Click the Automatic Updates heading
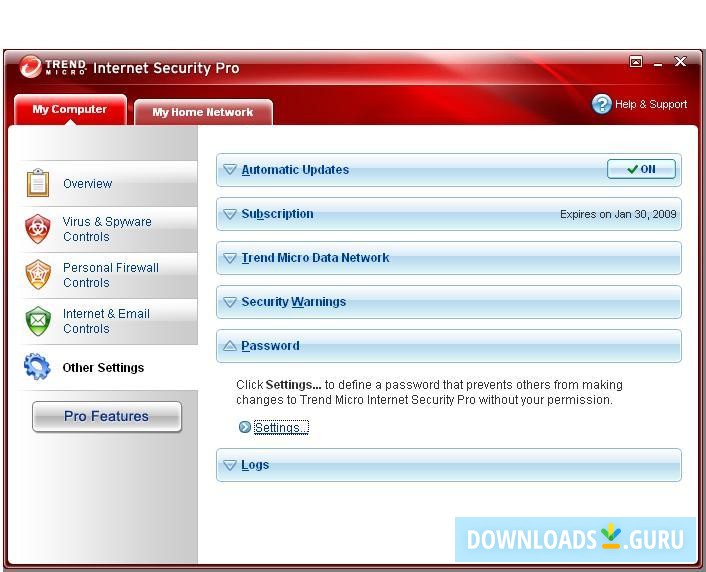This screenshot has width=706, height=572. [295, 170]
